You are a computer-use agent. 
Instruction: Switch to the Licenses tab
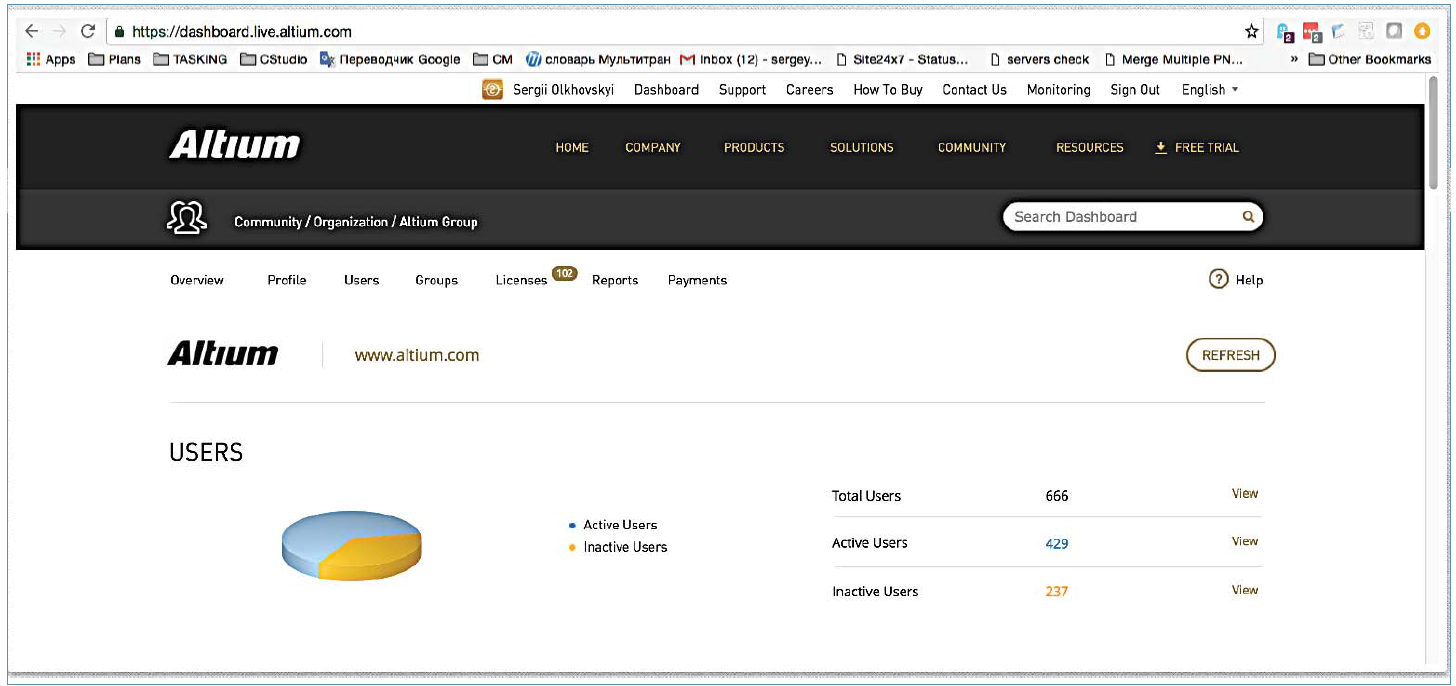click(x=521, y=280)
